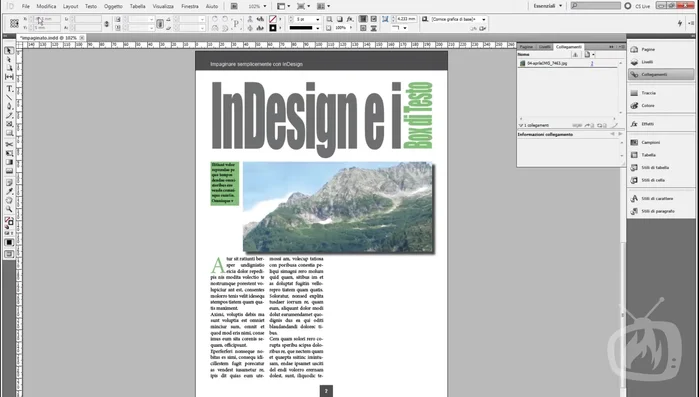The width and height of the screenshot is (699, 397).
Task: Select the Scissors tool
Action: coord(9,144)
